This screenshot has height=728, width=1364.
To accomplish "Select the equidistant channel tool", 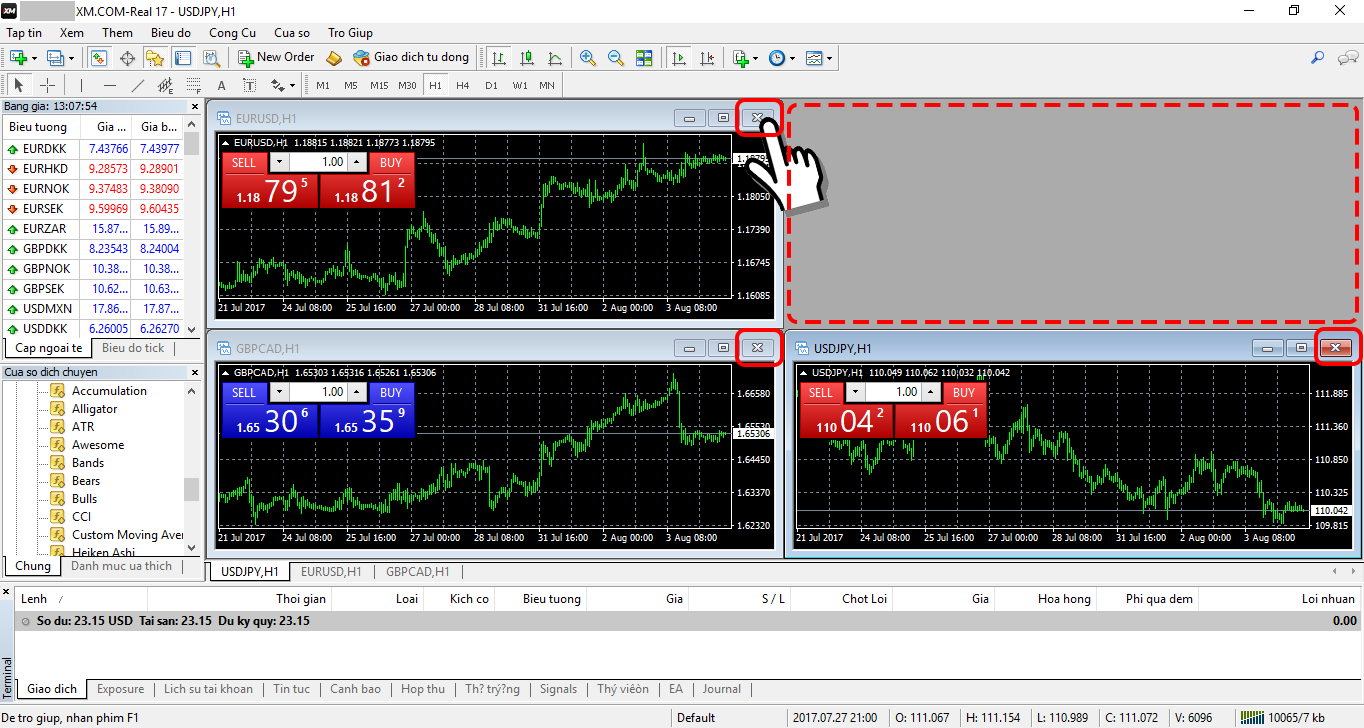I will [x=166, y=85].
